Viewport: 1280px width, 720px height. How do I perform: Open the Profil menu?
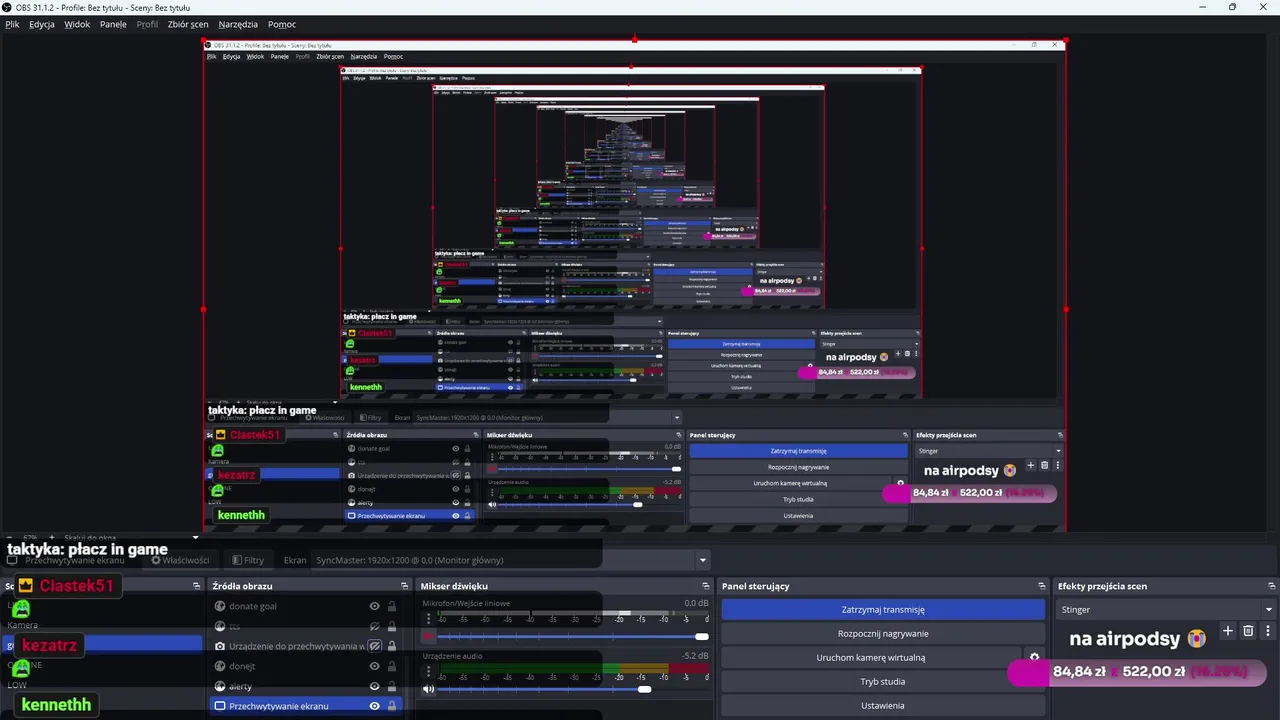(147, 24)
